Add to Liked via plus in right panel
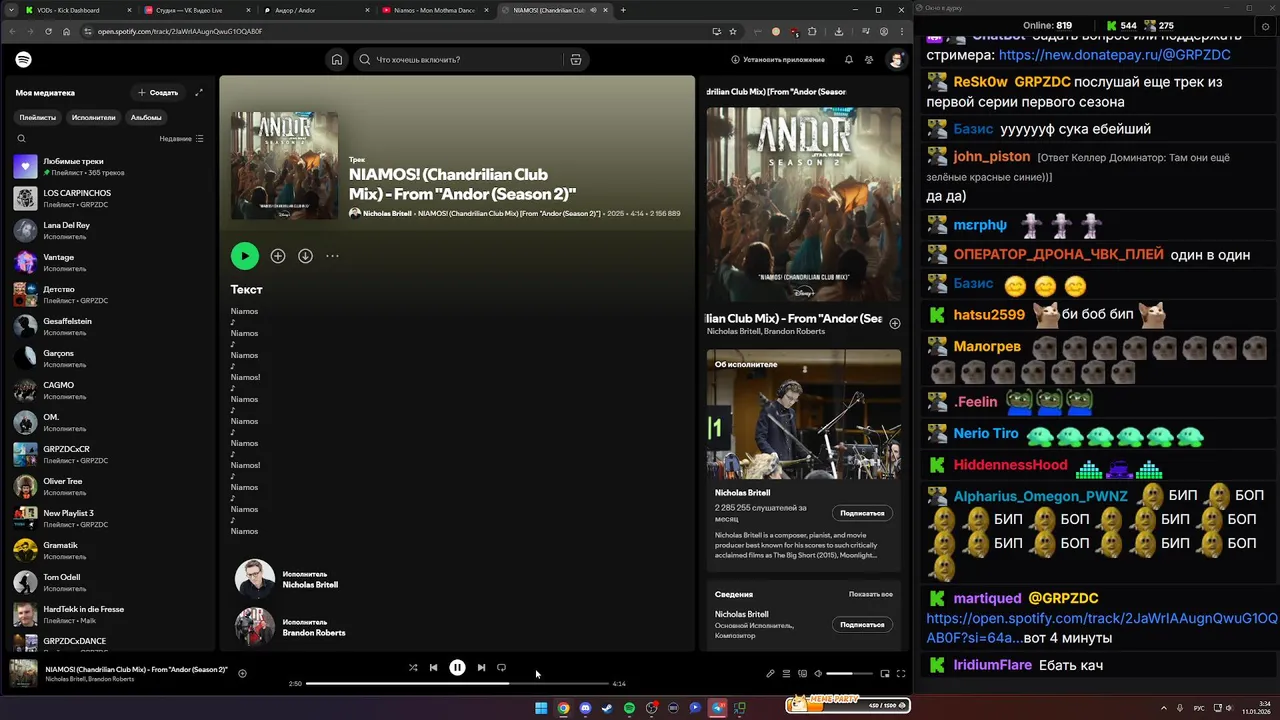Viewport: 1280px width, 720px height. (895, 323)
